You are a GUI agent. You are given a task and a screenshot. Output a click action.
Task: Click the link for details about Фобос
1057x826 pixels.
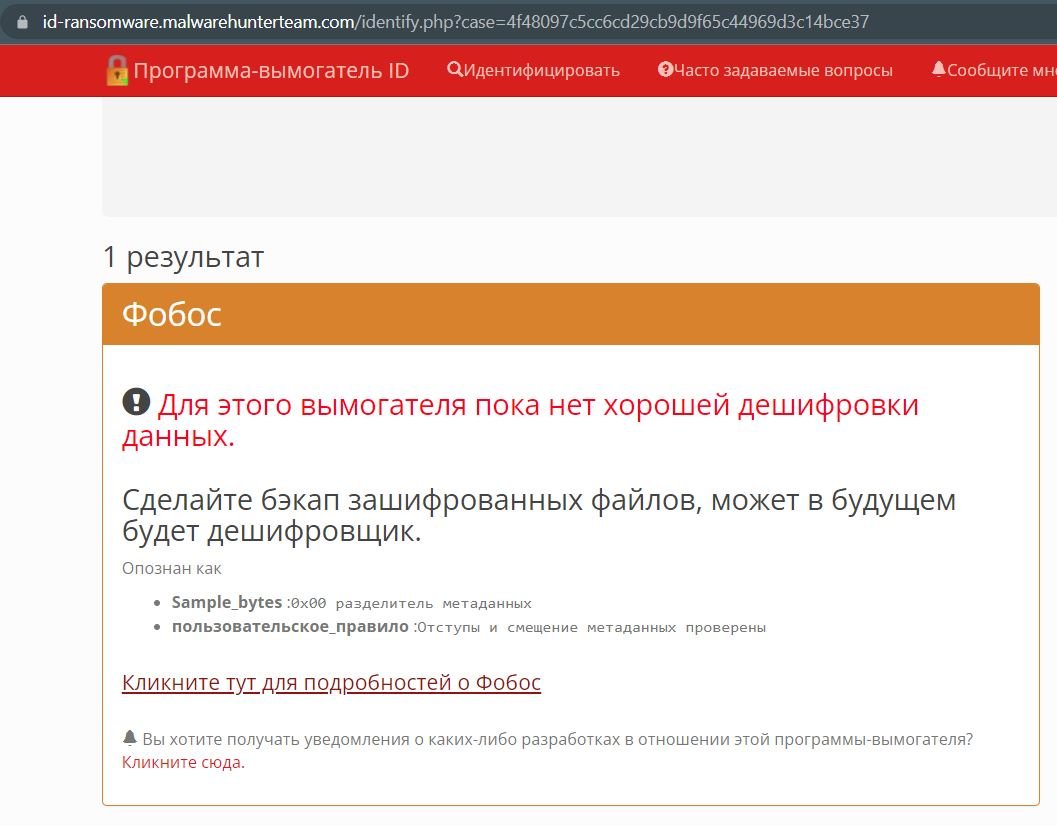tap(331, 682)
